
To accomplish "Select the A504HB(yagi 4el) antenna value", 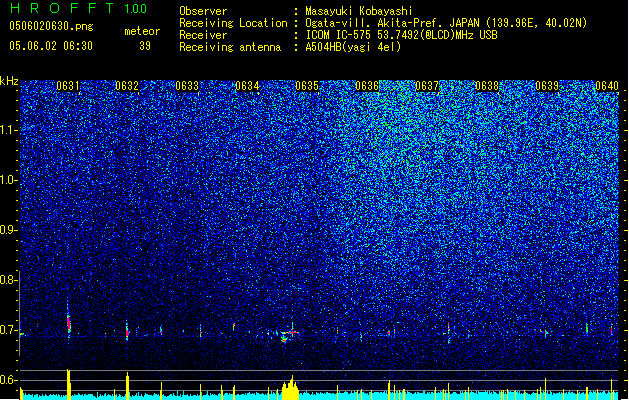I will [x=353, y=47].
